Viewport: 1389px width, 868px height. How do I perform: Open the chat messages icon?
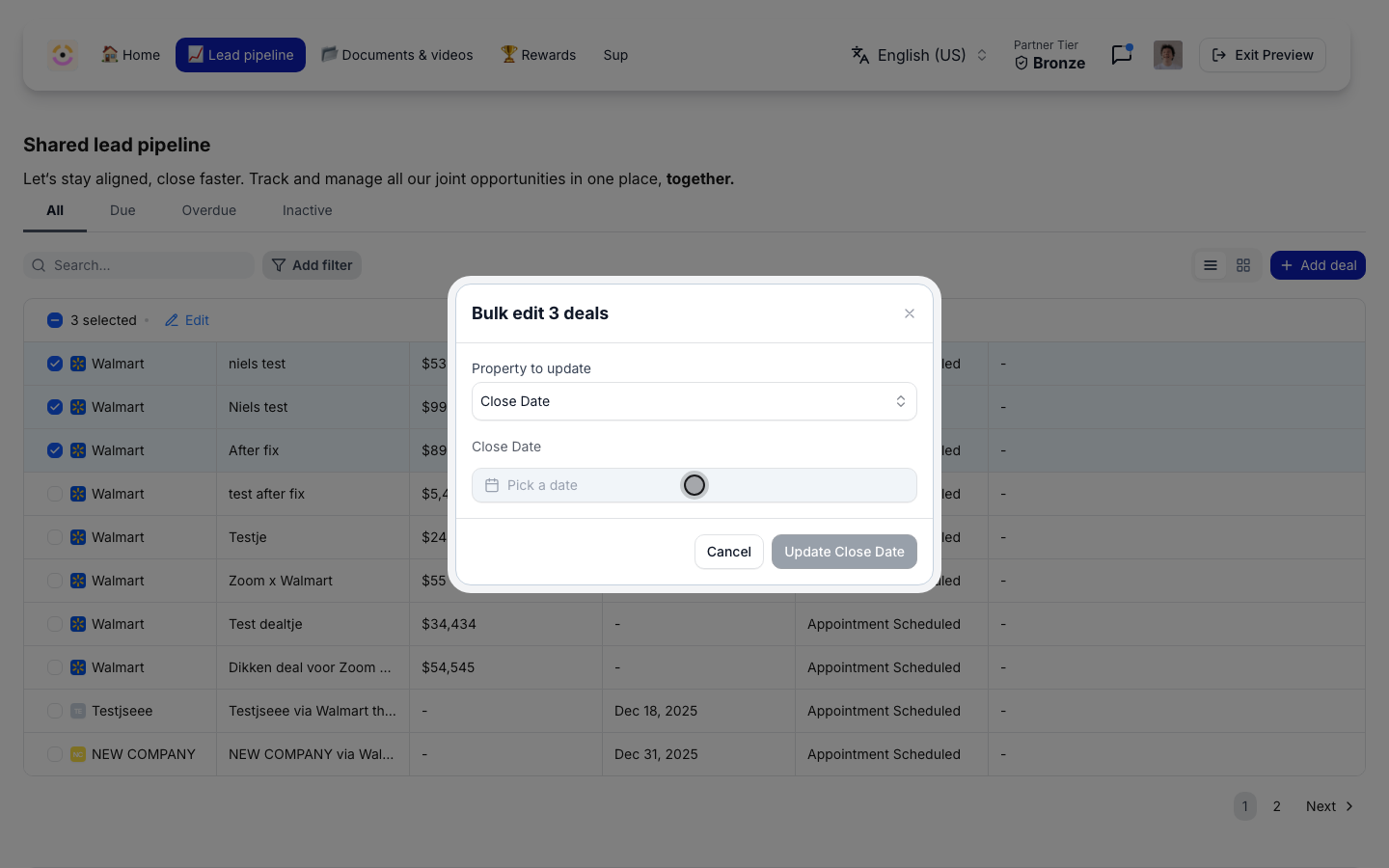point(1121,55)
